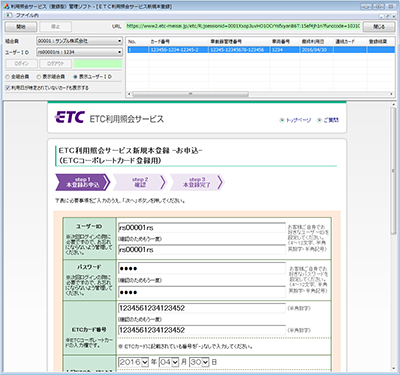
Task: Toggle the checkbox for showing cards without a set usage date
Action: [x=8, y=88]
